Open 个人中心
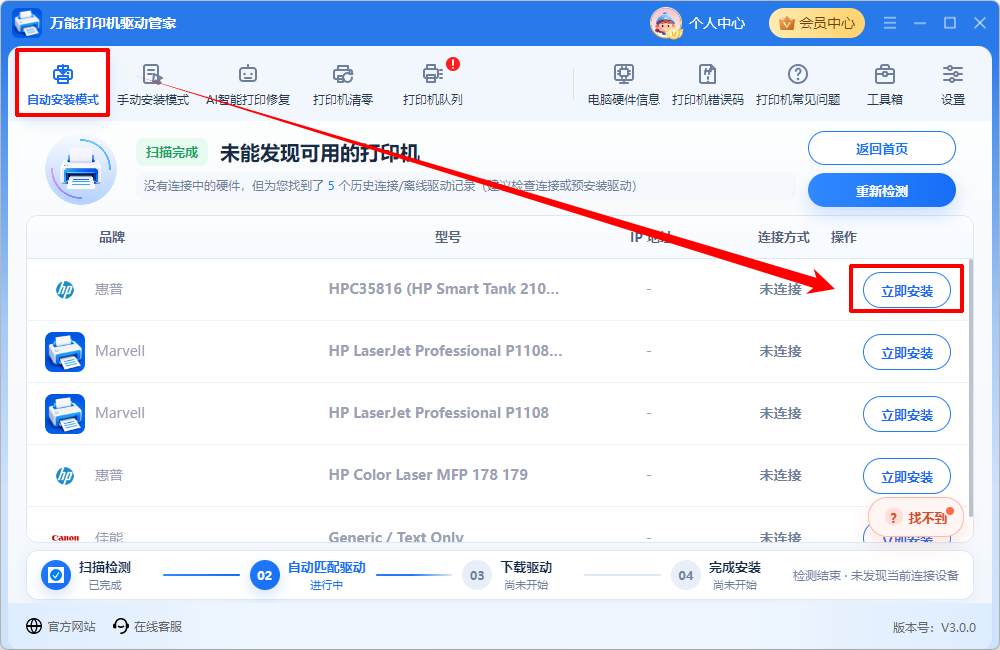This screenshot has height=650, width=1000. click(717, 24)
